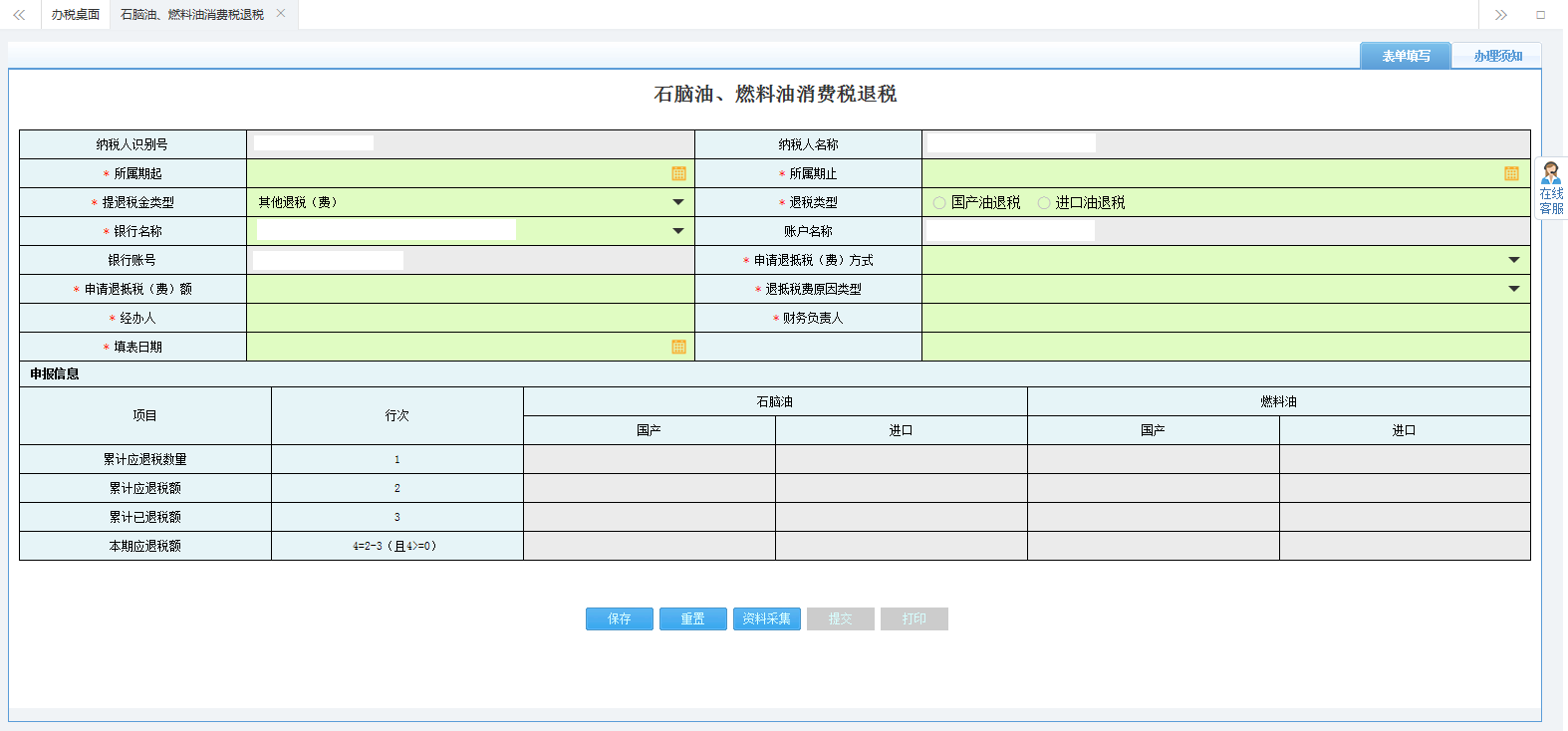Open calendar picker for 填表日期
Image resolution: width=1568 pixels, height=731 pixels.
point(678,347)
